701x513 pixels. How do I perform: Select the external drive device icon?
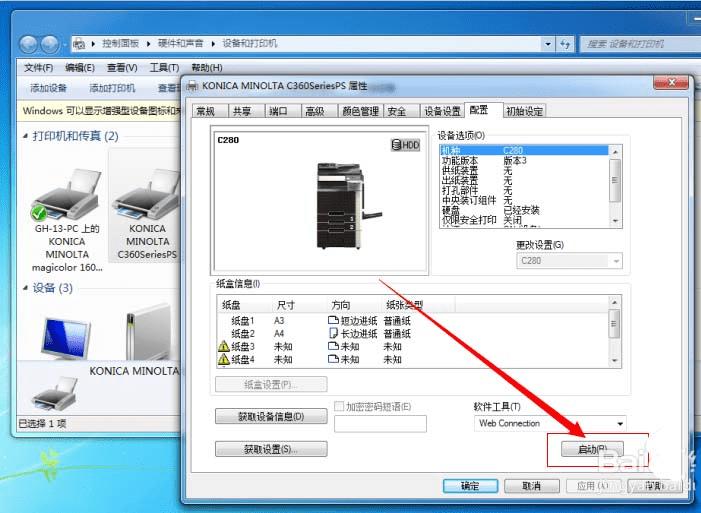[148, 331]
